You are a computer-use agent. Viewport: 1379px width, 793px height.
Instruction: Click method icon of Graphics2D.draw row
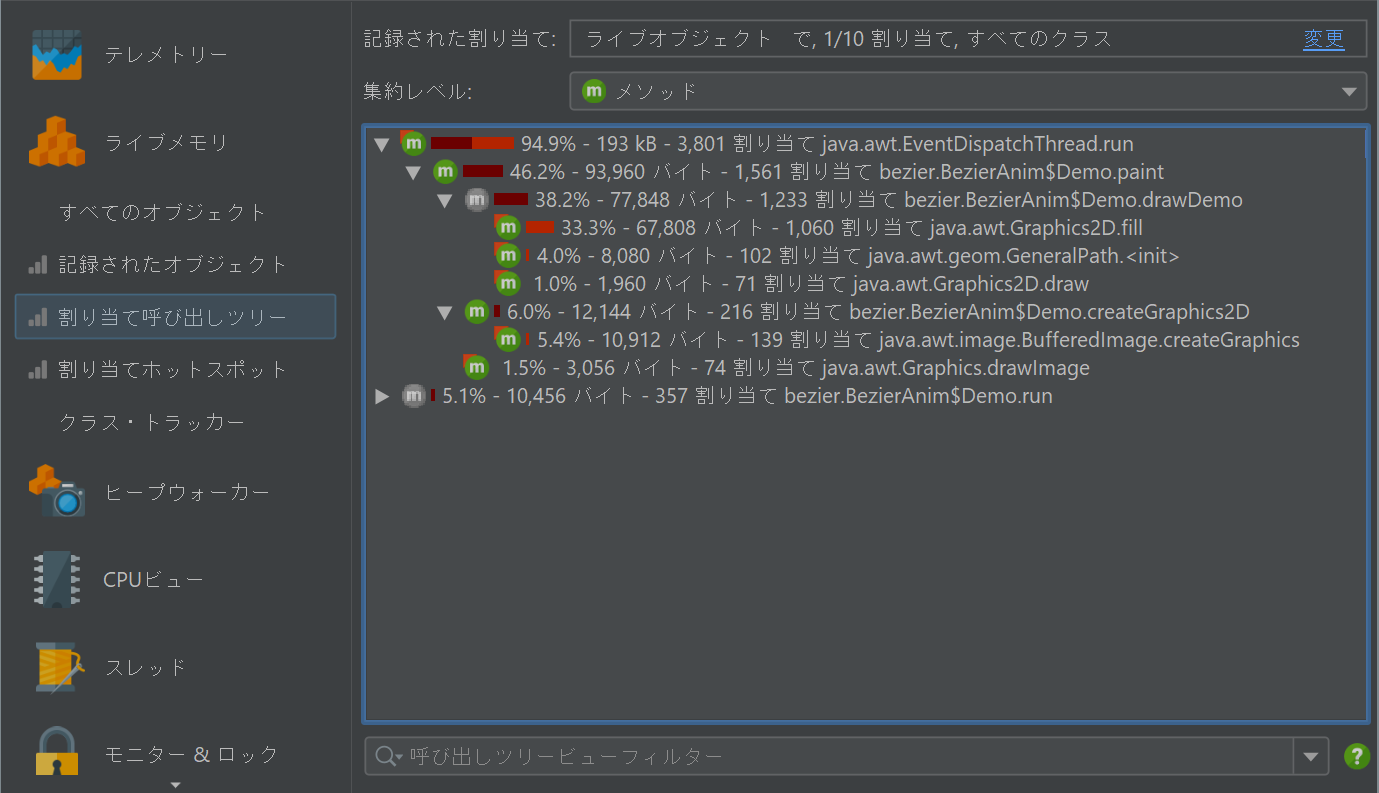[507, 284]
